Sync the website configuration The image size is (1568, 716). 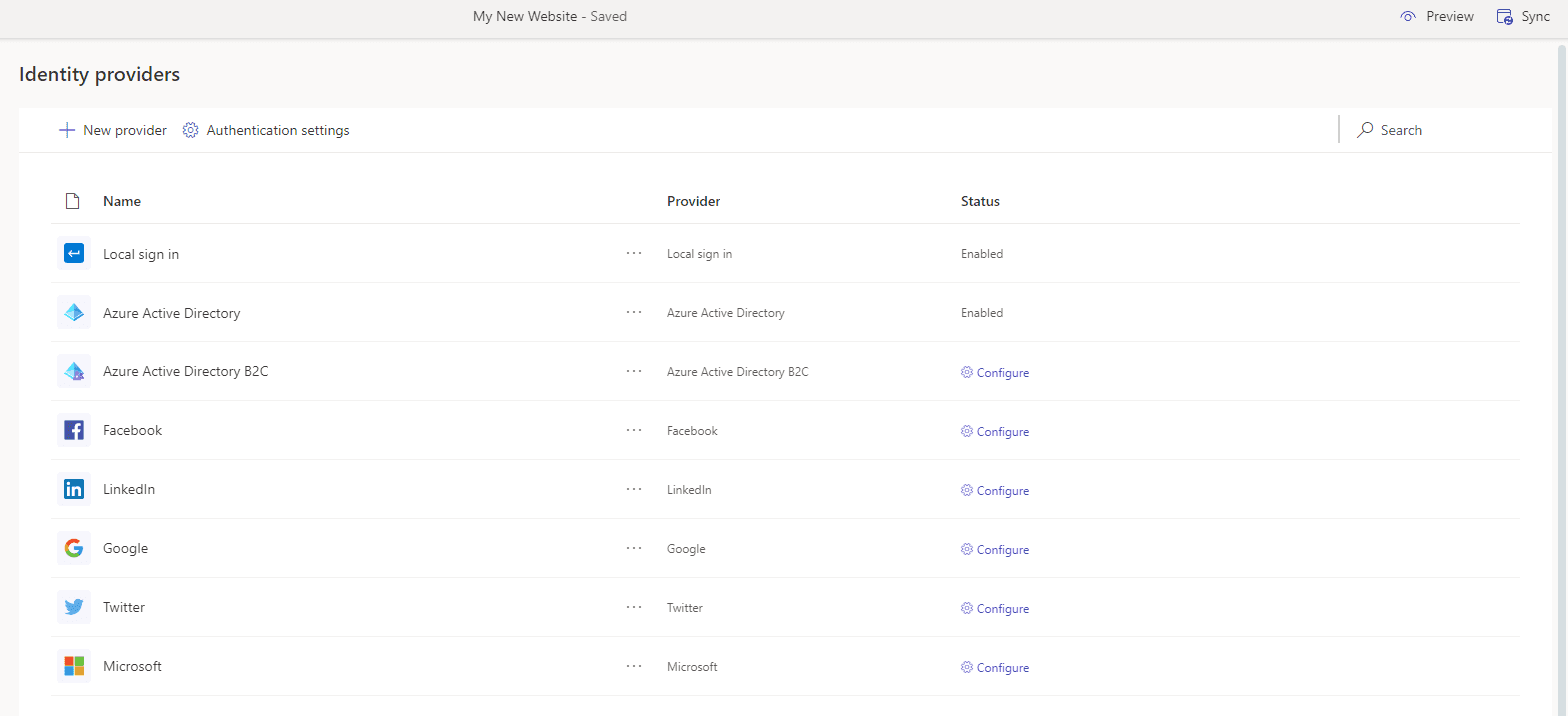click(1523, 16)
